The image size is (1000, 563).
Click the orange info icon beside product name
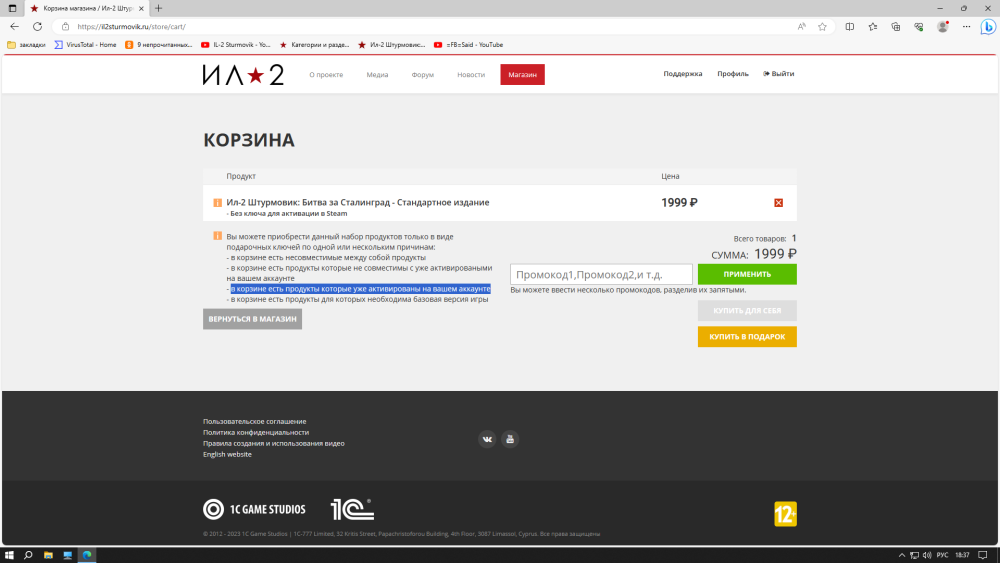(217, 203)
